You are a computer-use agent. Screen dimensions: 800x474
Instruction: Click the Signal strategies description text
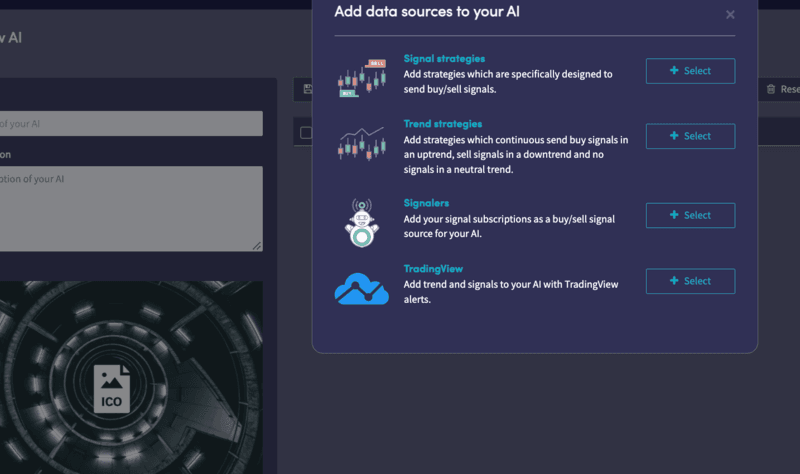(x=508, y=82)
